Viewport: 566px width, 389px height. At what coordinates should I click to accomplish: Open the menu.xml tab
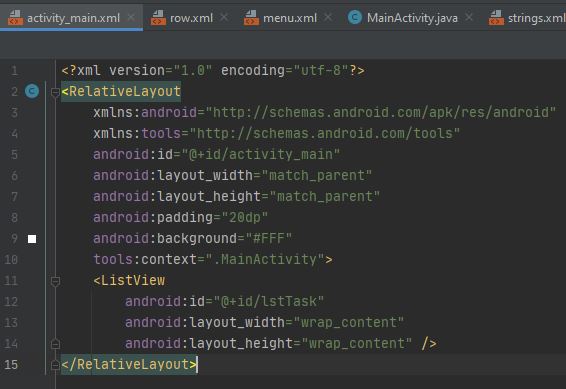click(290, 18)
